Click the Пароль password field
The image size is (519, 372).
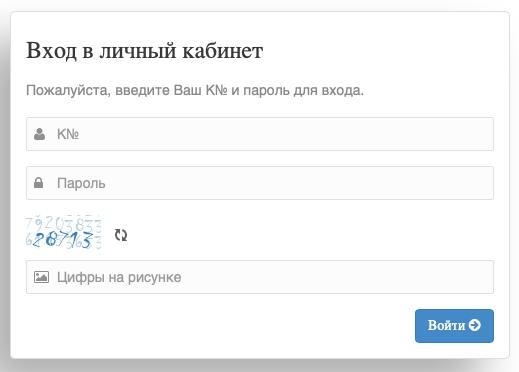260,183
